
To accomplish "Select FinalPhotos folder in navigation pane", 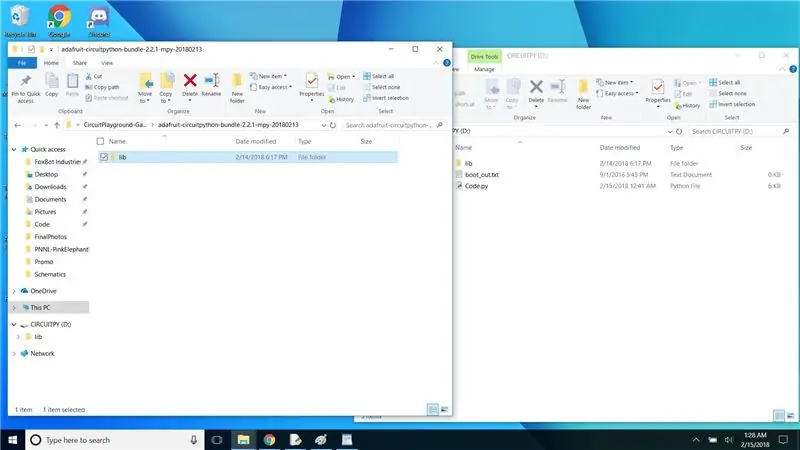I will (50, 237).
